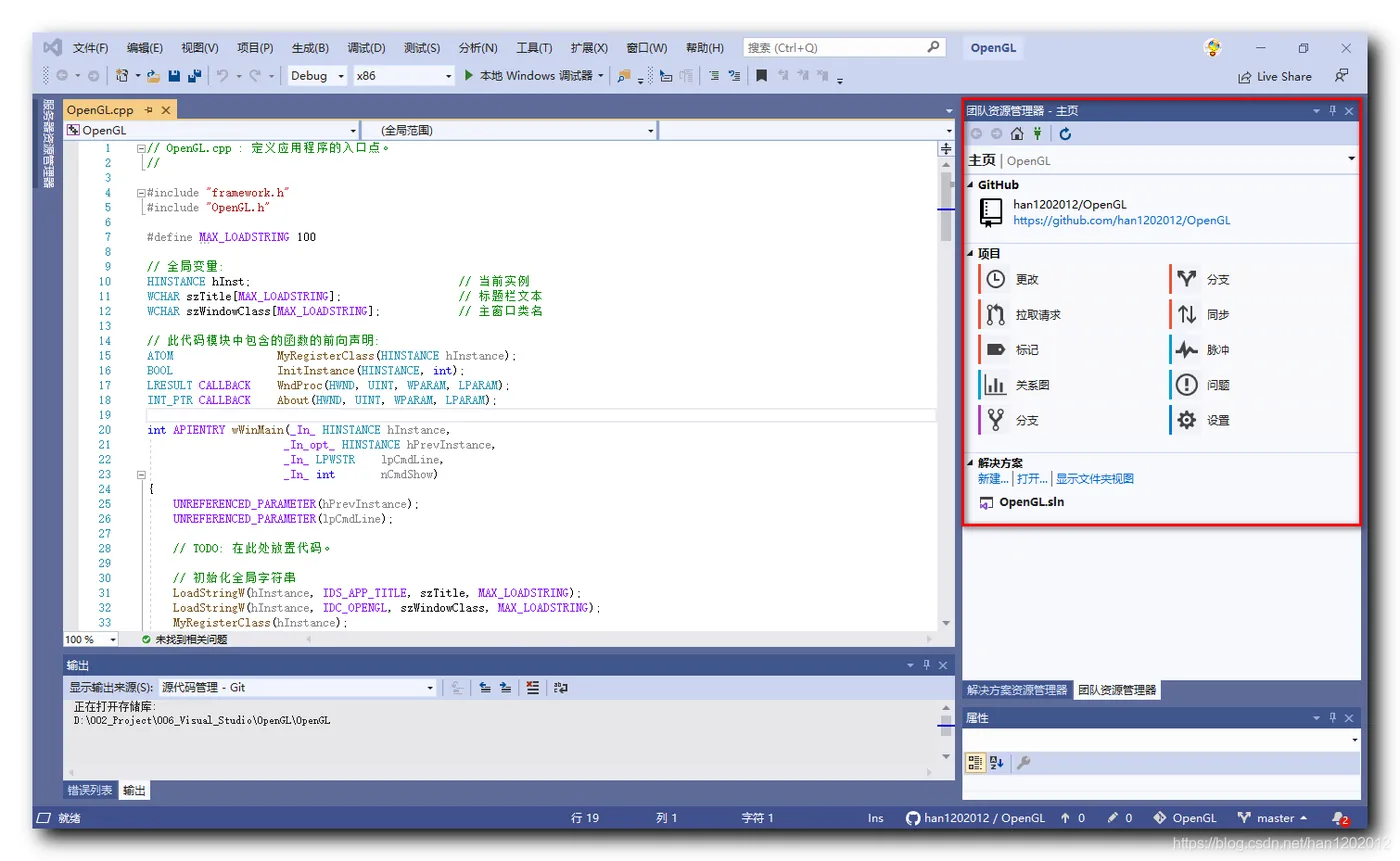Screen dimensions: 1400x861
Task: Collapse the 项目 section
Action: tap(971, 254)
